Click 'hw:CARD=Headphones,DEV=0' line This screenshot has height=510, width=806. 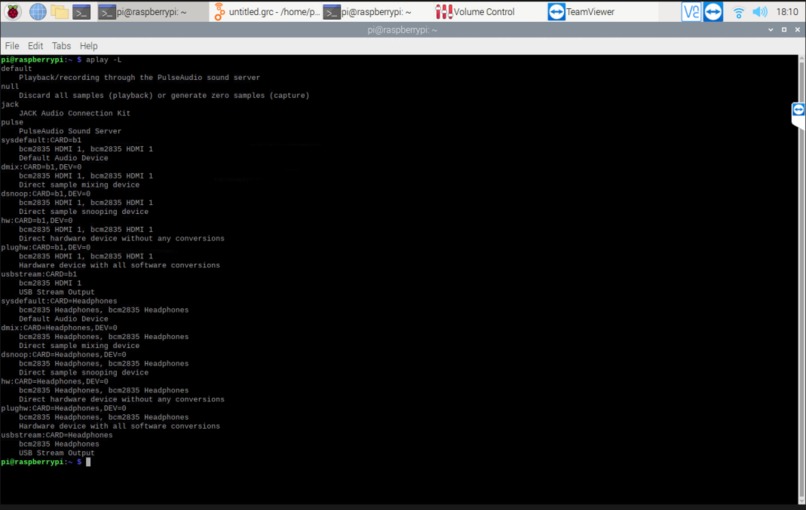point(54,381)
